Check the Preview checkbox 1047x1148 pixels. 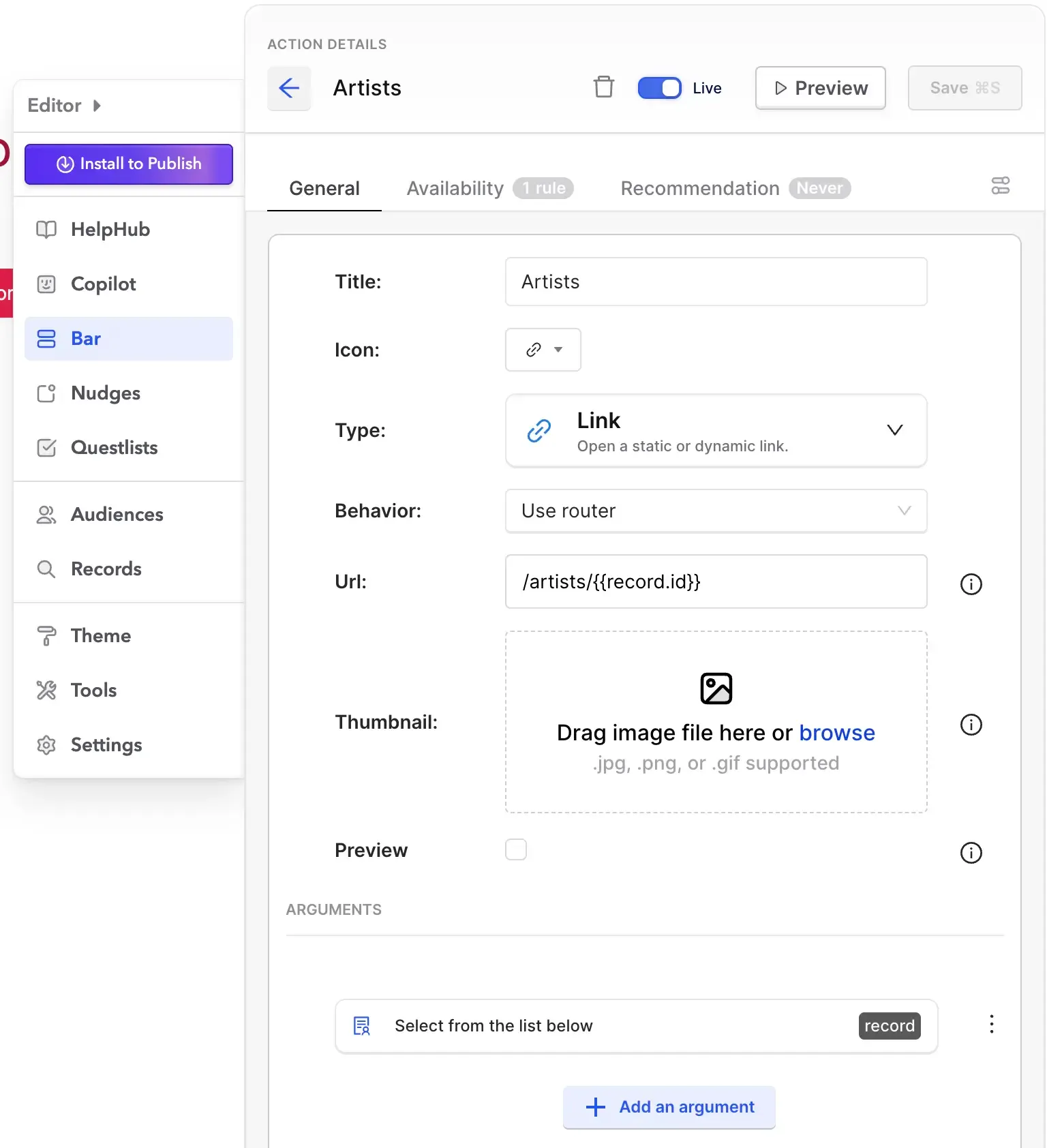pyautogui.click(x=516, y=849)
